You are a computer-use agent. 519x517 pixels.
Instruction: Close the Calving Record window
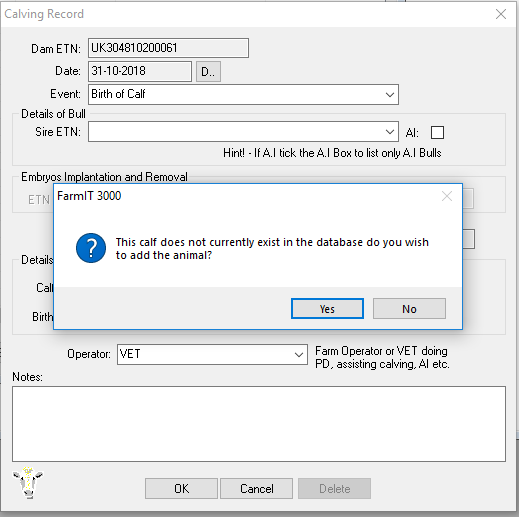pos(501,14)
